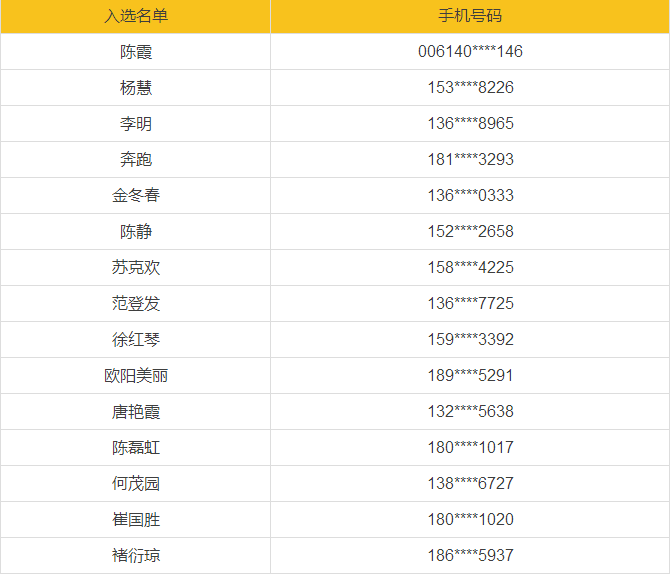Click phone number 159****3392
672x574 pixels.
470,339
